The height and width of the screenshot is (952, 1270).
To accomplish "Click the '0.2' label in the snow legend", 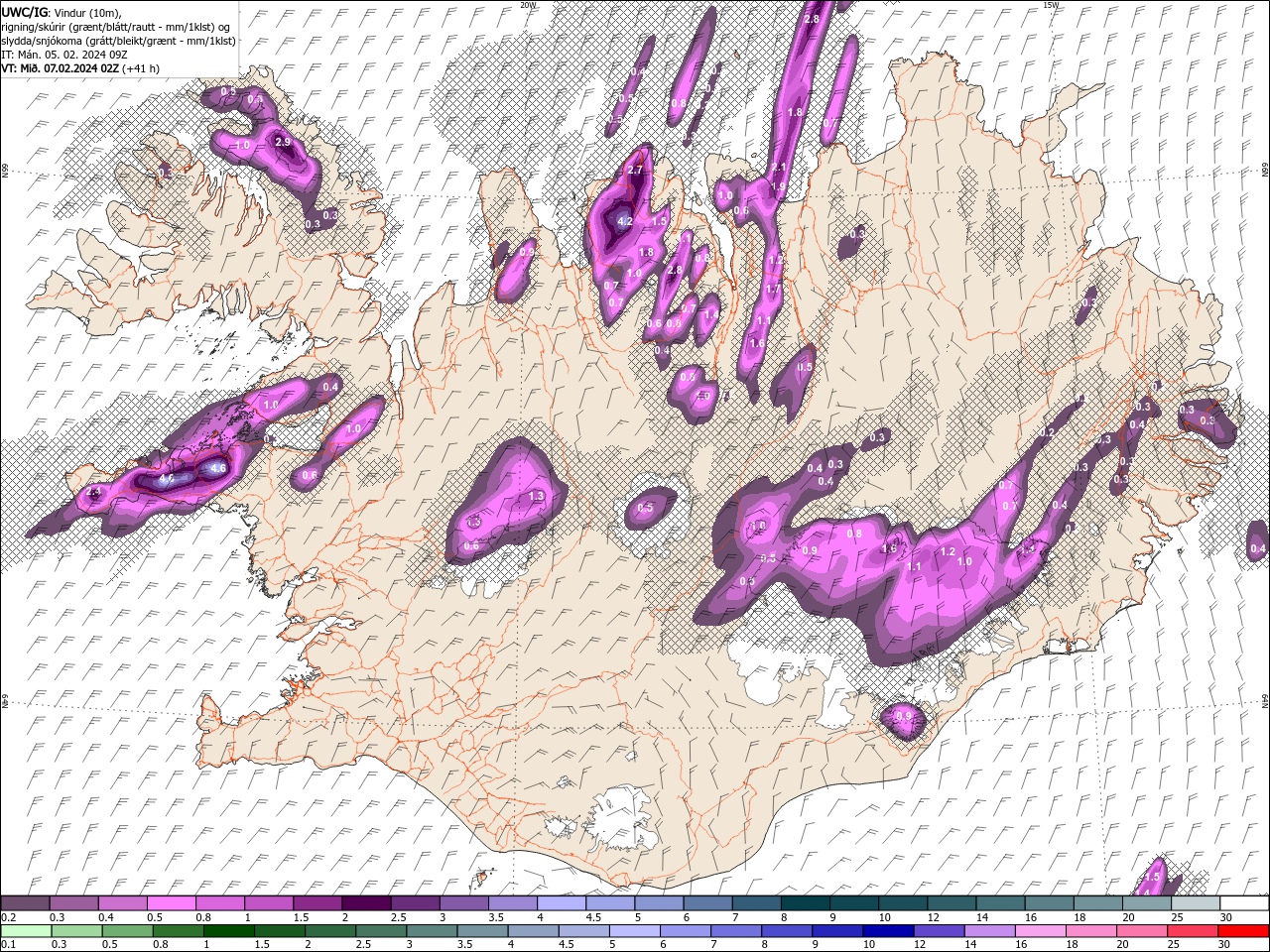I will pos(10,917).
